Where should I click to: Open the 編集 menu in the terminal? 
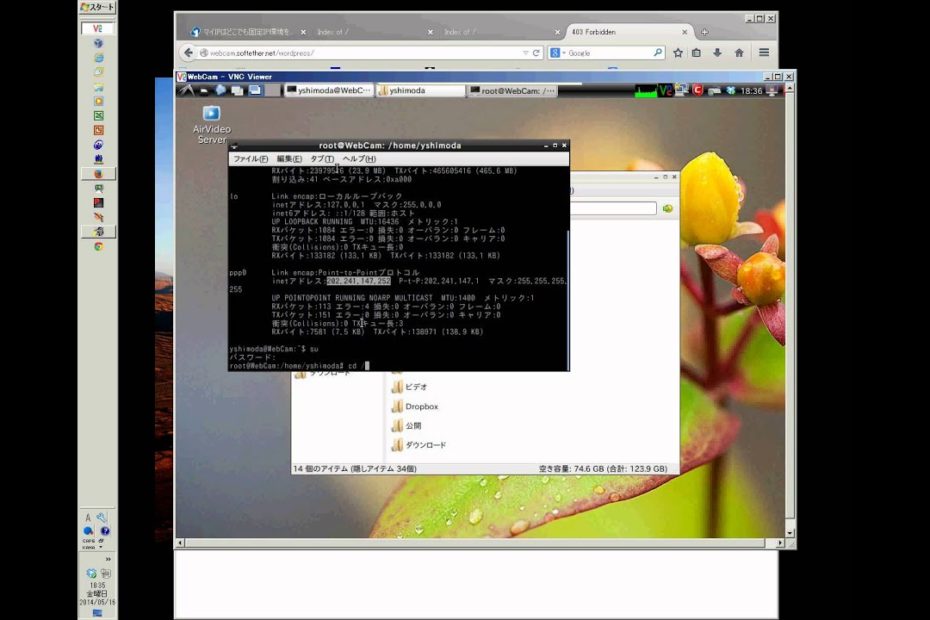pos(289,159)
